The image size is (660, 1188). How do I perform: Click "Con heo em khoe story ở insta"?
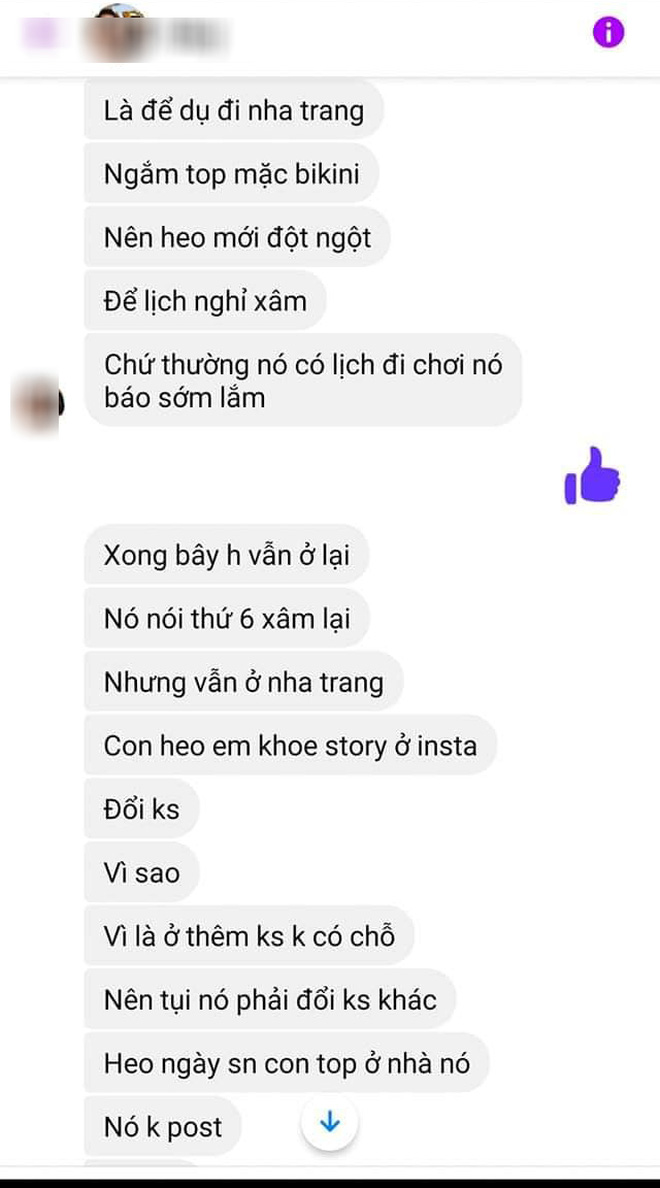tap(290, 746)
